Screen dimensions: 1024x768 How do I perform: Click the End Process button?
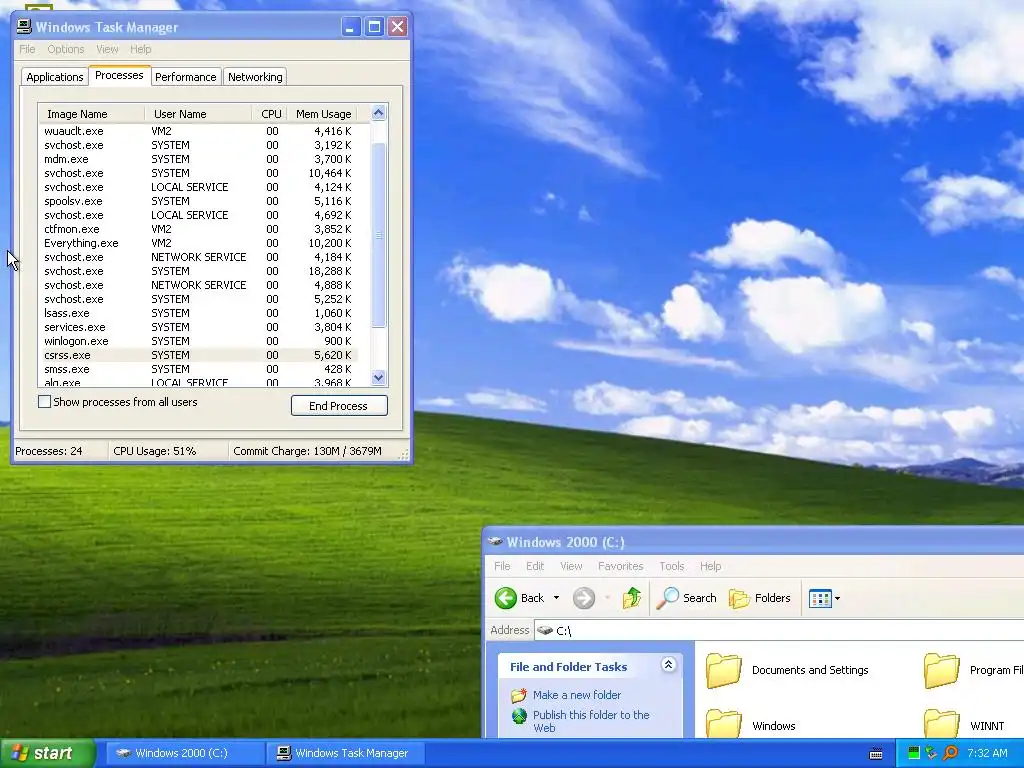click(x=339, y=406)
